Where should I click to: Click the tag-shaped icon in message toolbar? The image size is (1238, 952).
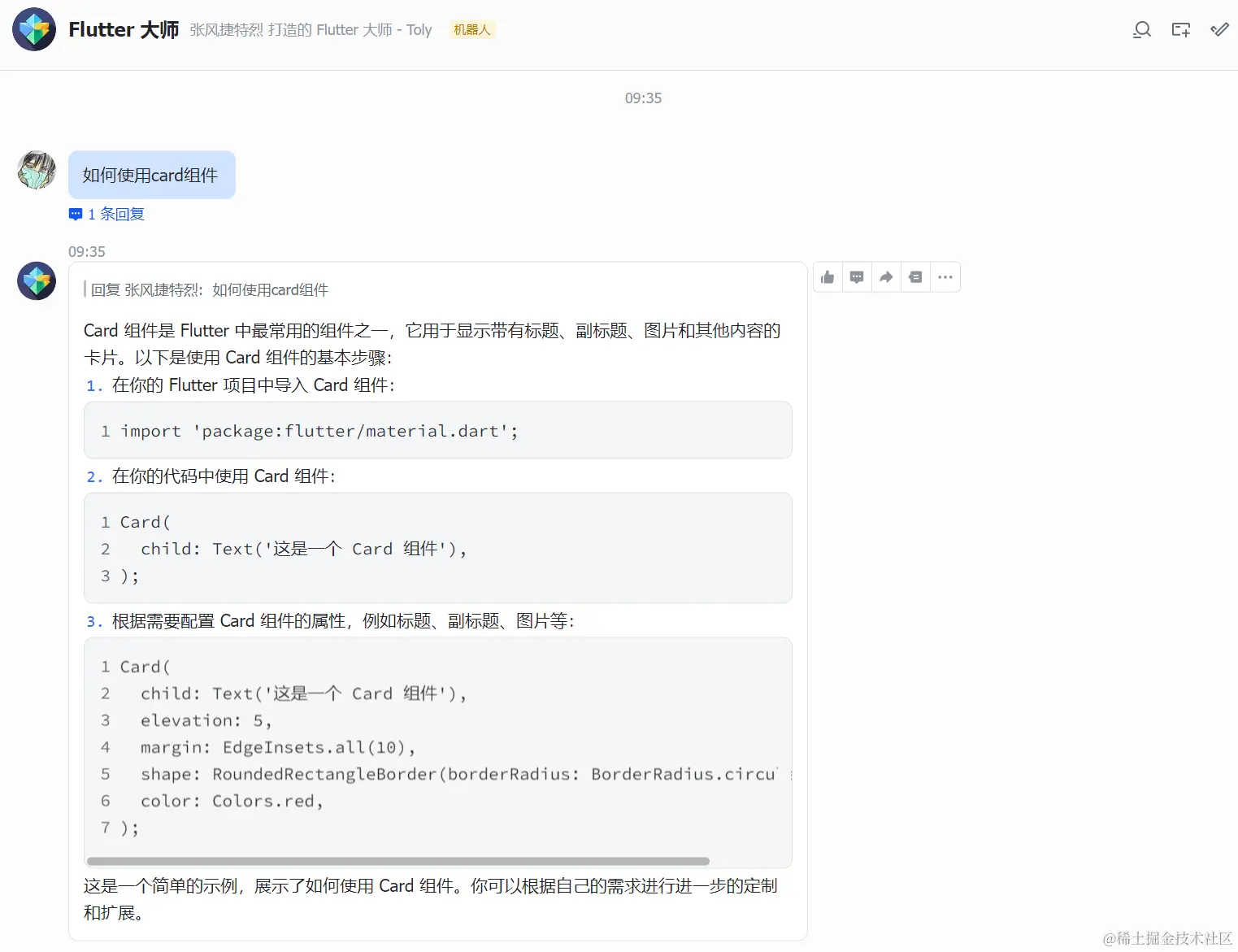coord(915,277)
